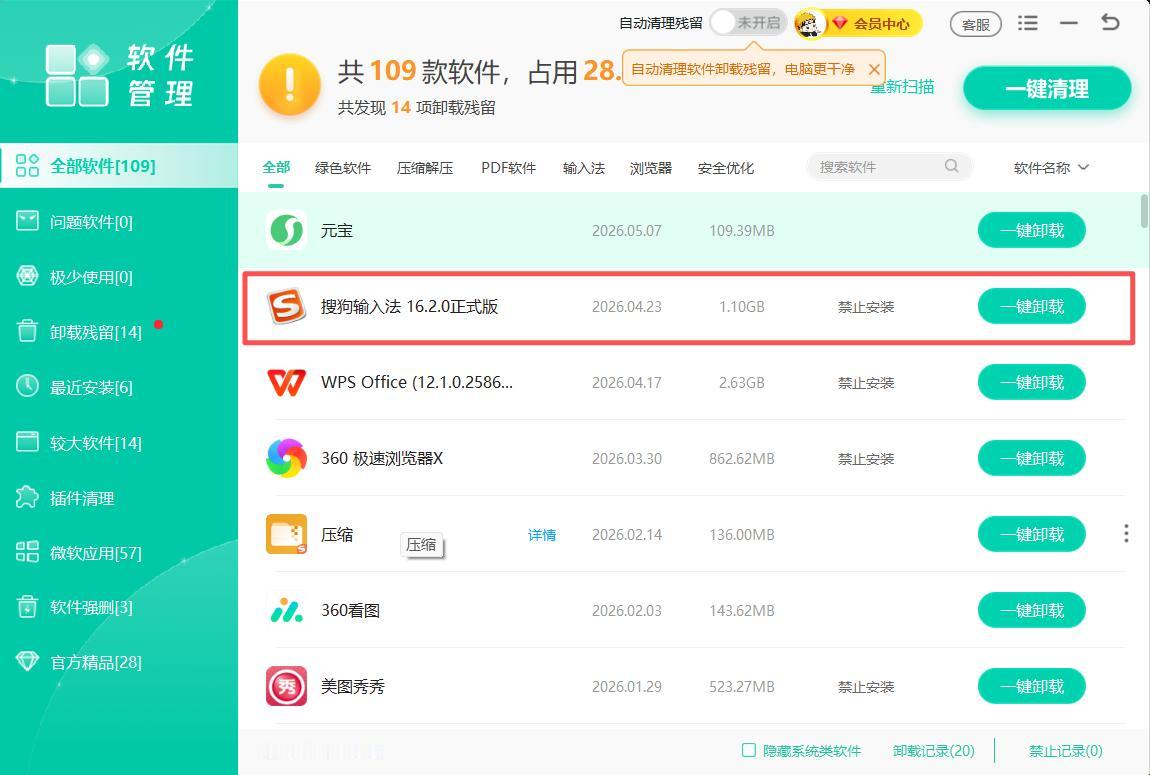This screenshot has width=1150, height=775.
Task: Switch to the 输入法 tab
Action: 584,168
